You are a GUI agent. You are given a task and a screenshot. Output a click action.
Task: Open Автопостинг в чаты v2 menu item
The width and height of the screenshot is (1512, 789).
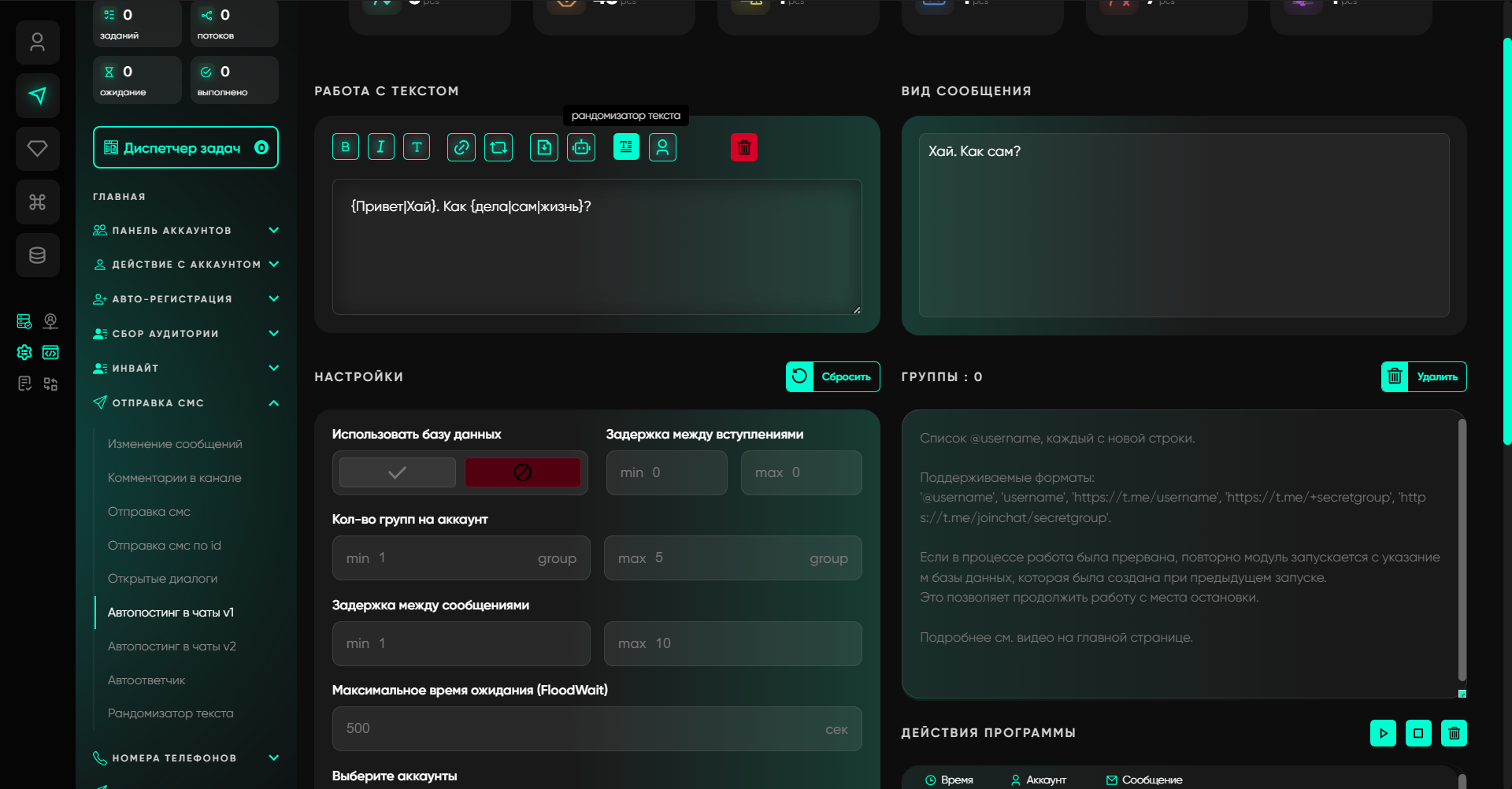(x=172, y=646)
